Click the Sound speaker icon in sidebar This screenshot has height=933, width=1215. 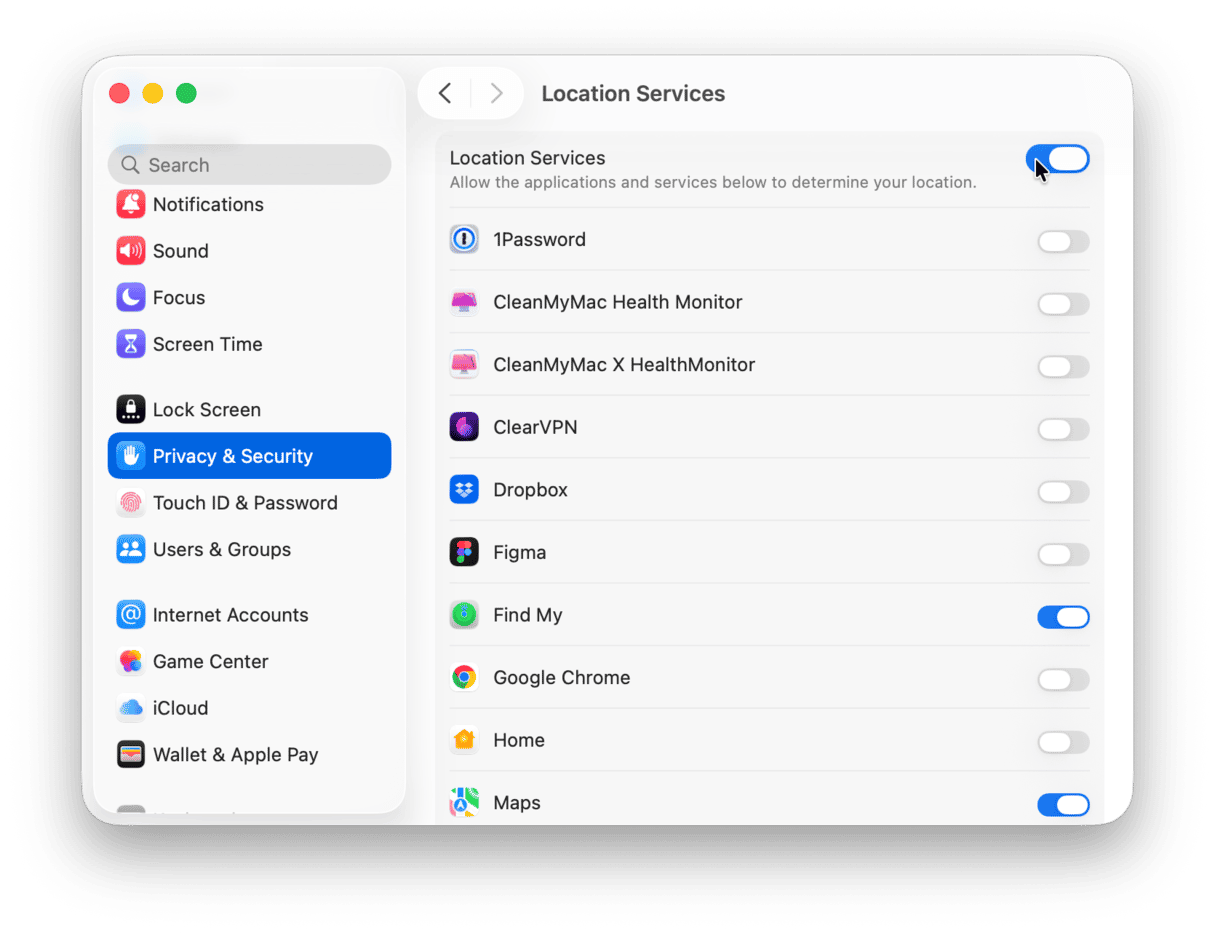point(131,251)
